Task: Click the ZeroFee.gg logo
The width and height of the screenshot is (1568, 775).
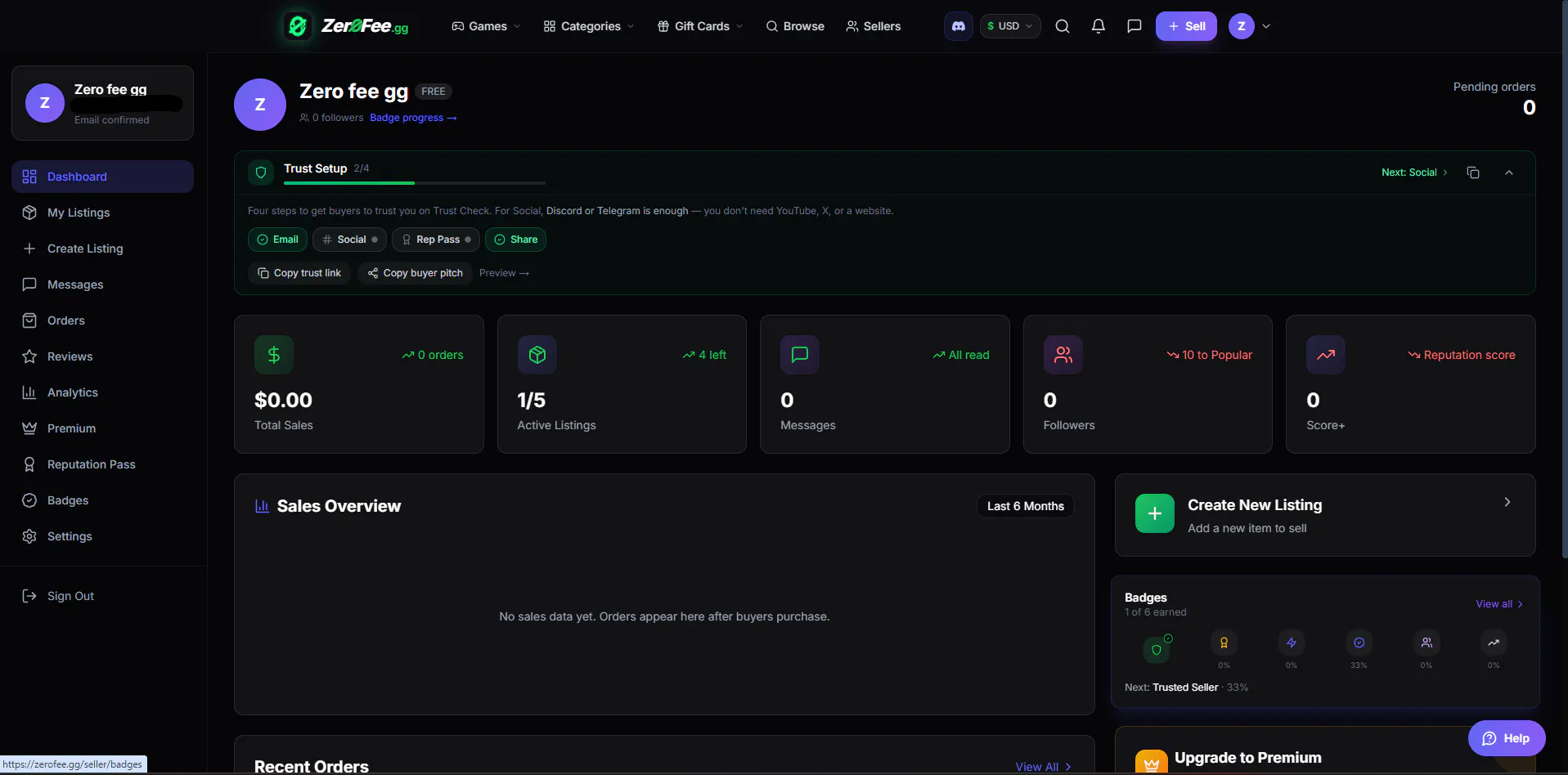Action: coord(346,26)
